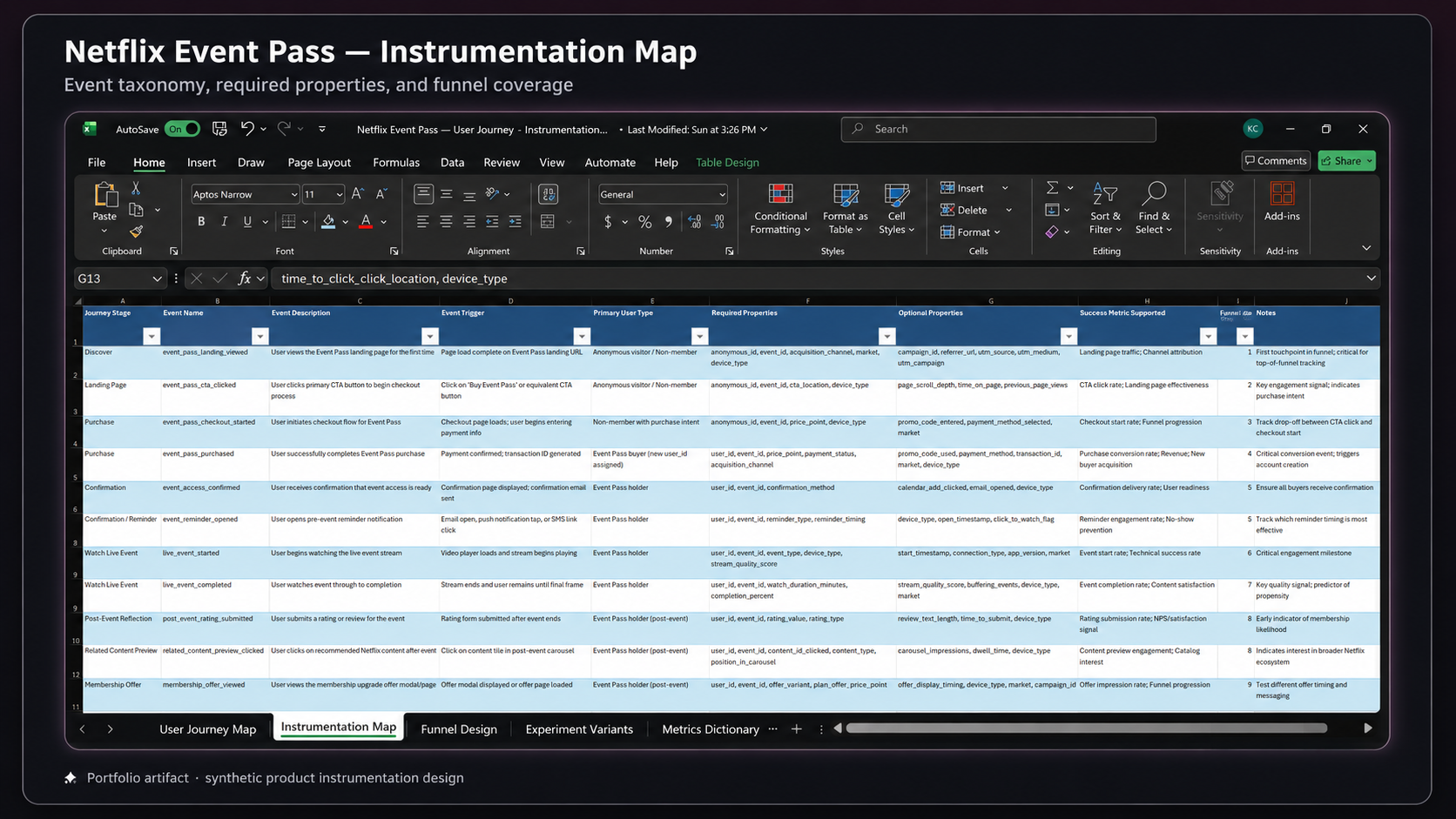The image size is (1456, 819).
Task: Open Conditional Formatting
Action: coord(780,209)
